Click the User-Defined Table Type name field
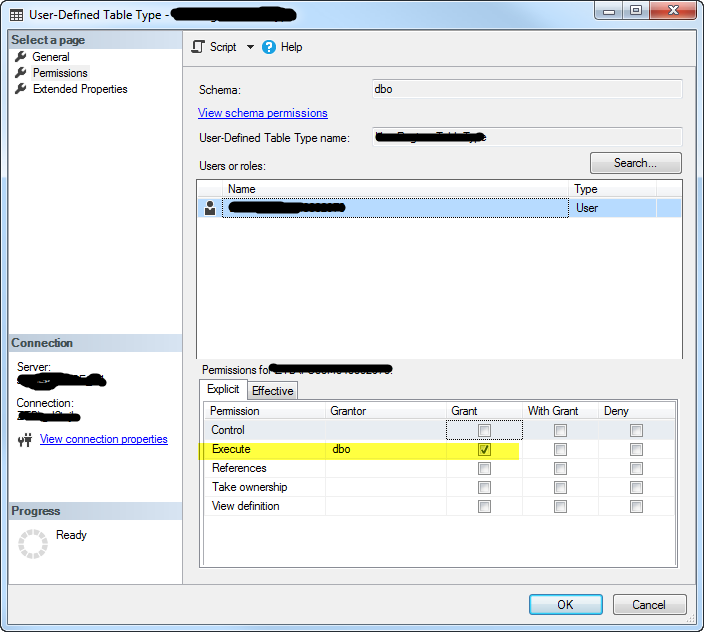This screenshot has height=632, width=704. 527,136
